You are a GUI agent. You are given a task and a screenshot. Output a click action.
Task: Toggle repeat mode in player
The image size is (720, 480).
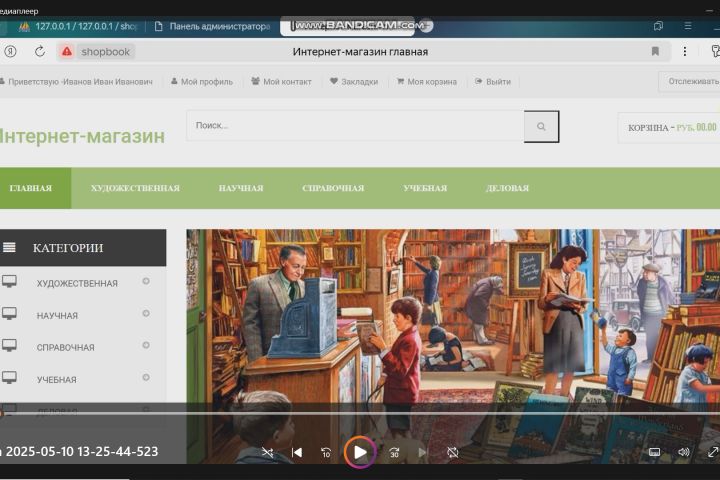click(453, 452)
